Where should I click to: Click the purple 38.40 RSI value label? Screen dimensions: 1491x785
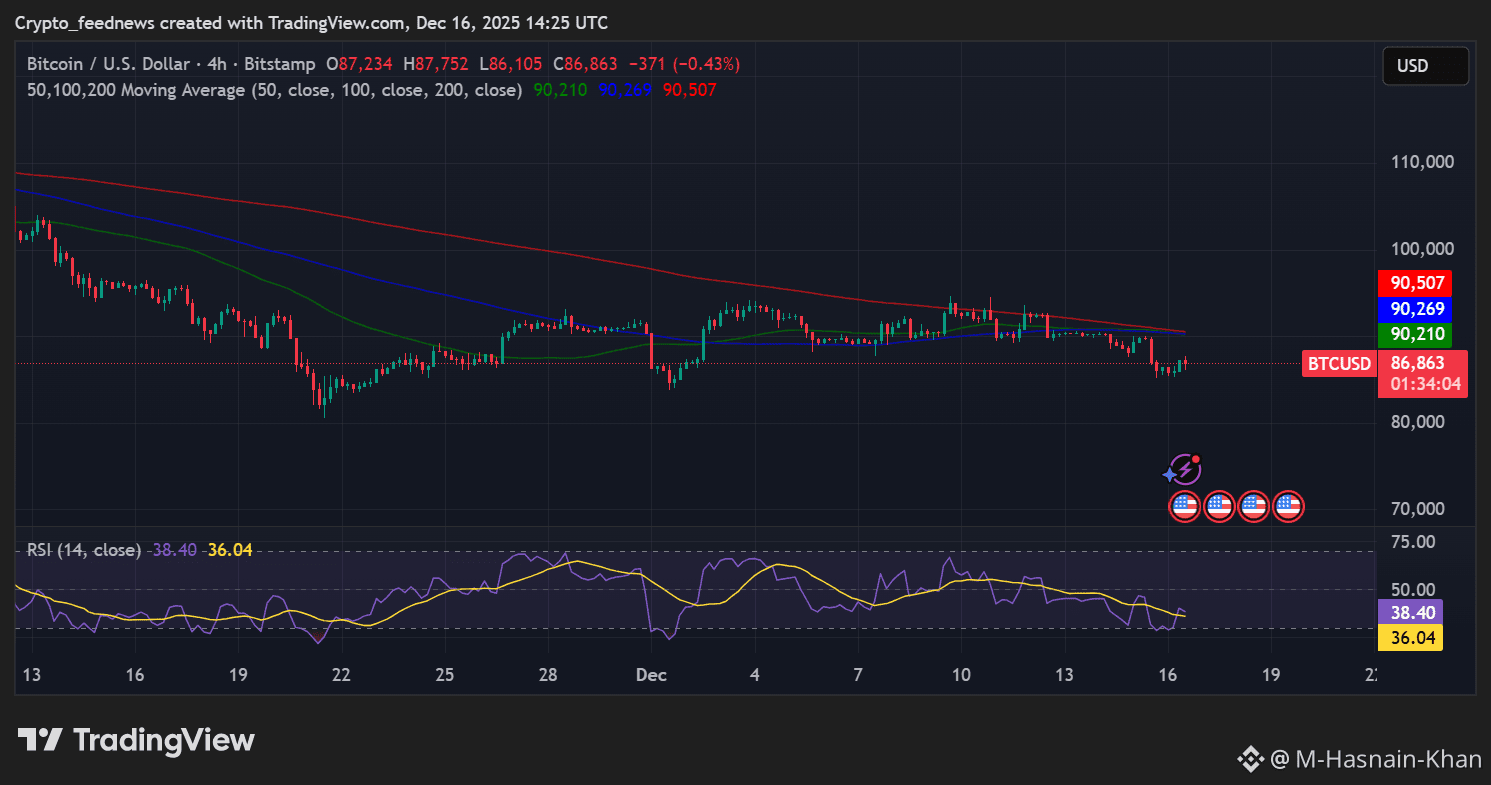pos(1409,612)
